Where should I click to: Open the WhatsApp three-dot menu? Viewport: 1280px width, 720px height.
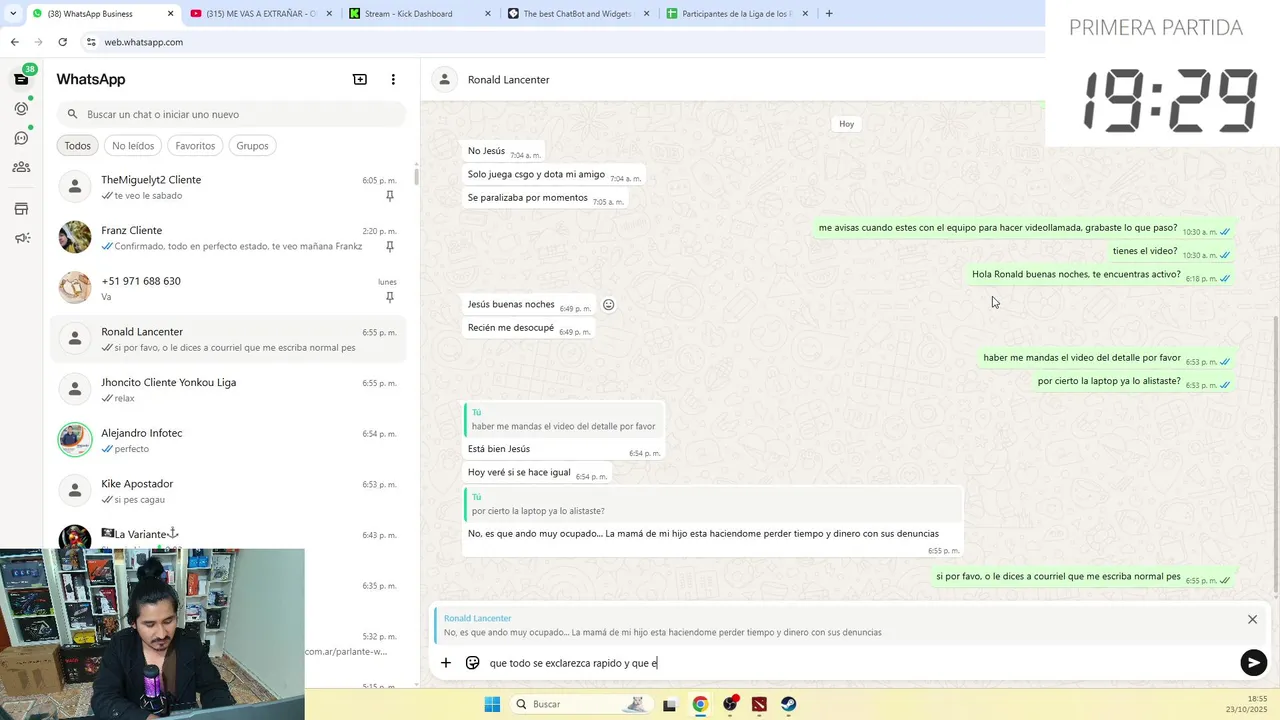393,79
